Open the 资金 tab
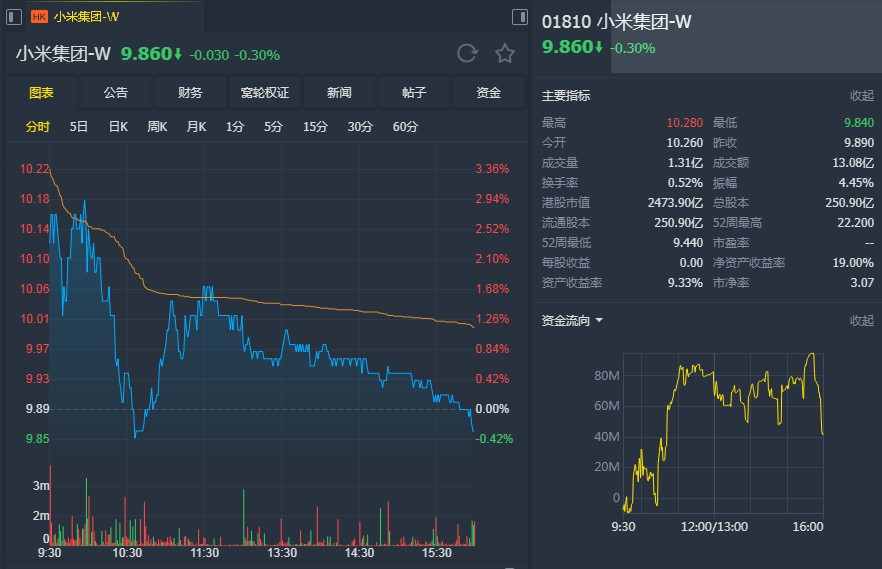 [488, 93]
